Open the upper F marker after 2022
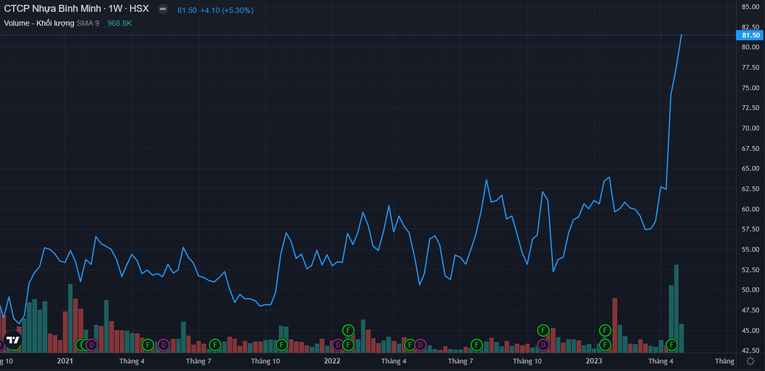765x371 pixels. (348, 330)
